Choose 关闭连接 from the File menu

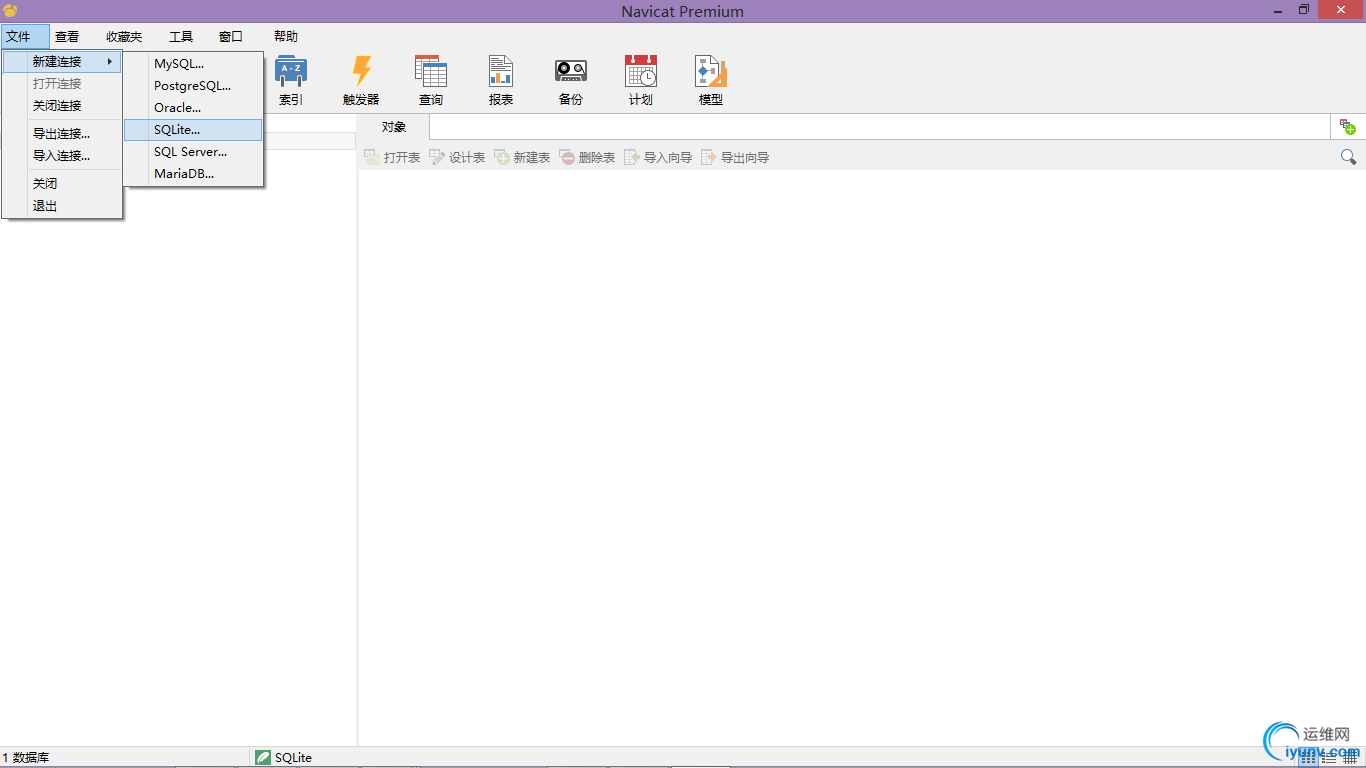62,106
